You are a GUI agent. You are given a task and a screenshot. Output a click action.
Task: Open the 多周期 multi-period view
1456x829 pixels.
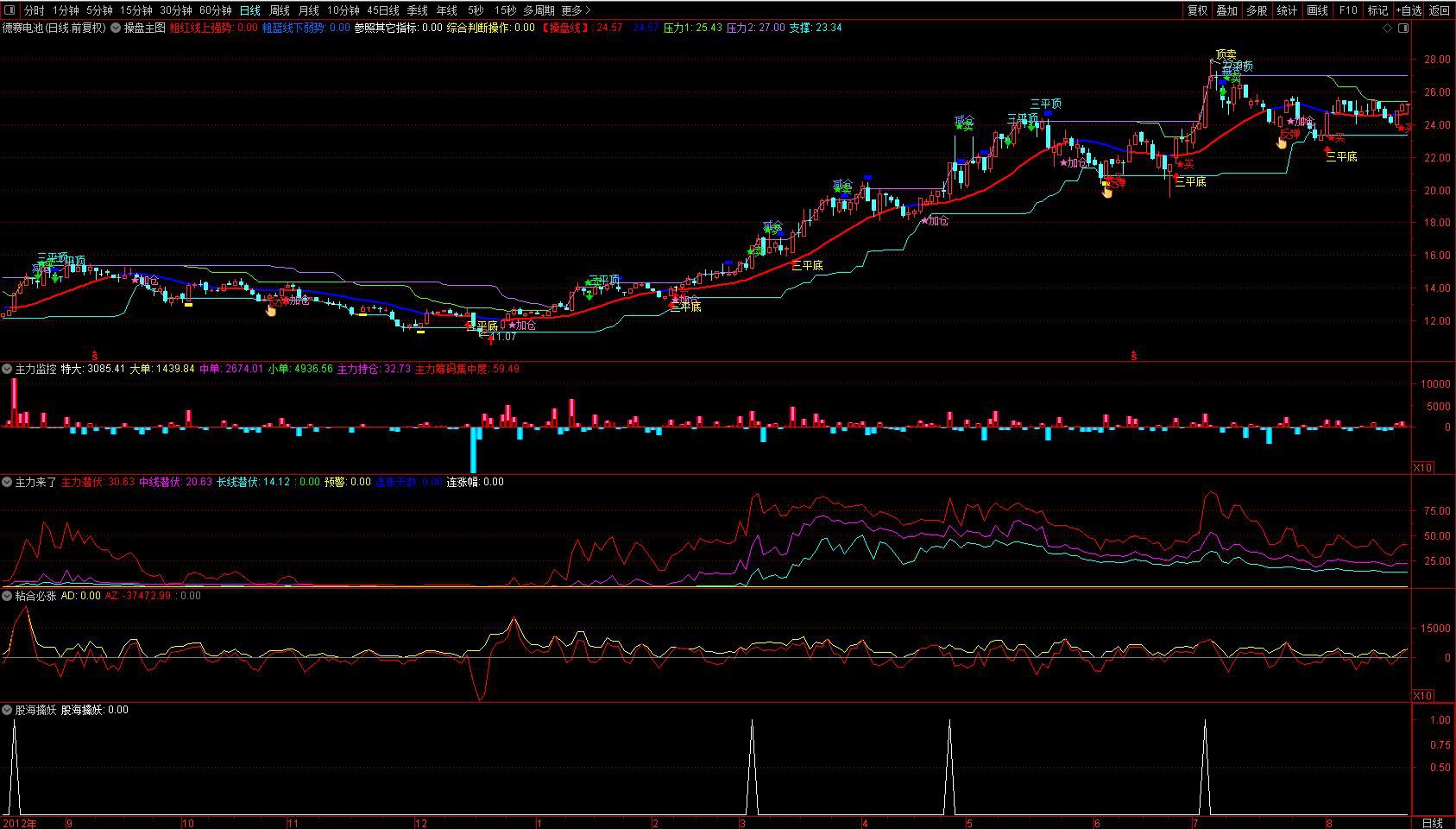point(539,10)
